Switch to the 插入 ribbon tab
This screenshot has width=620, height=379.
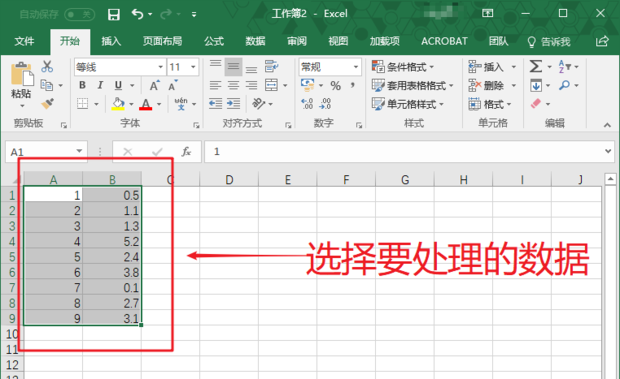[x=111, y=41]
